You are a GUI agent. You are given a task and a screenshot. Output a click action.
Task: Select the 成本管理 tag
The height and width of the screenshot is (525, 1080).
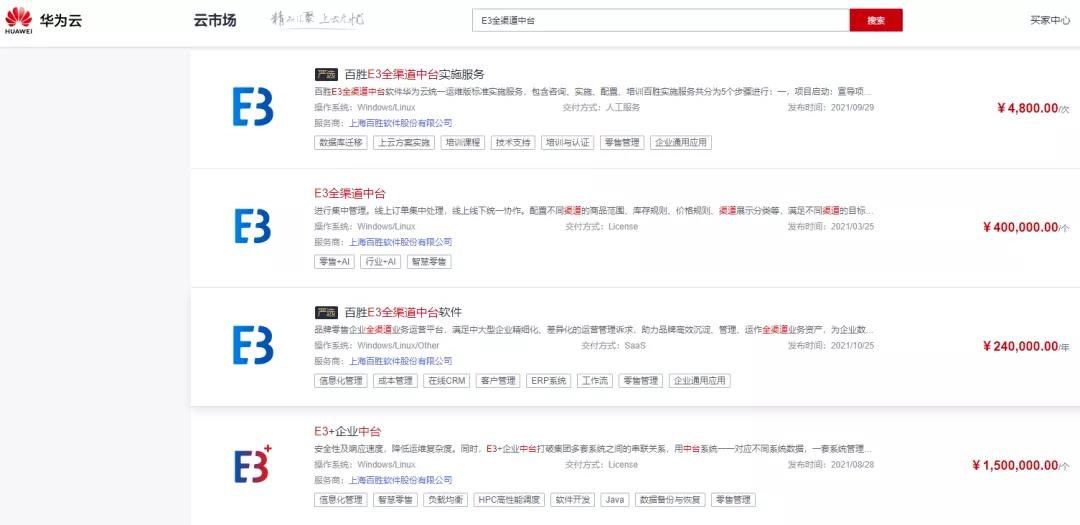pos(395,380)
